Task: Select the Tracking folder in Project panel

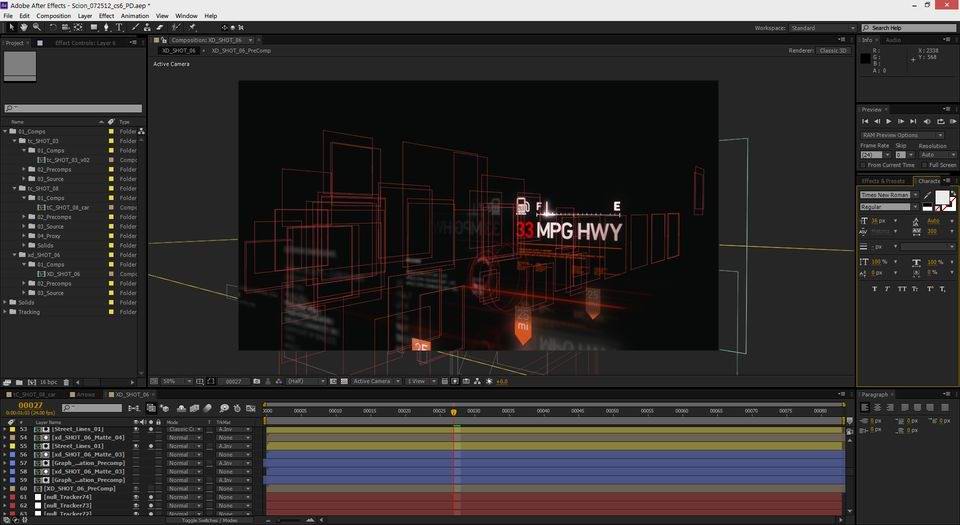Action: 29,312
